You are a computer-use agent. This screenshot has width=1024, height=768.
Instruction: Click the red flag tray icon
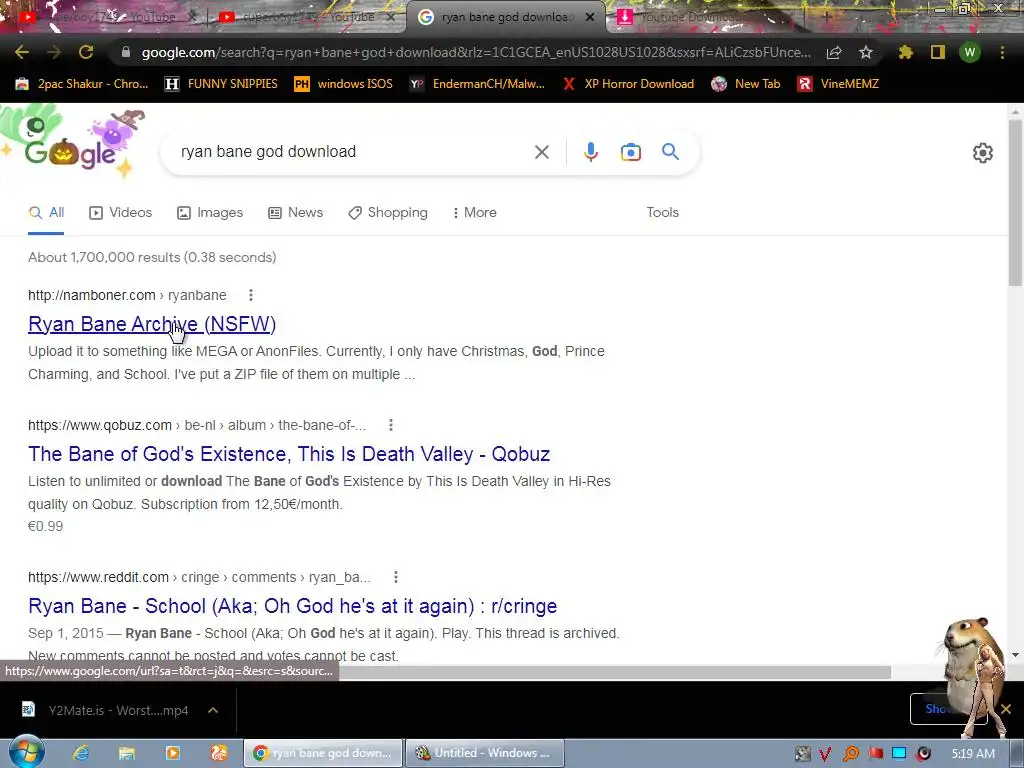click(x=876, y=754)
